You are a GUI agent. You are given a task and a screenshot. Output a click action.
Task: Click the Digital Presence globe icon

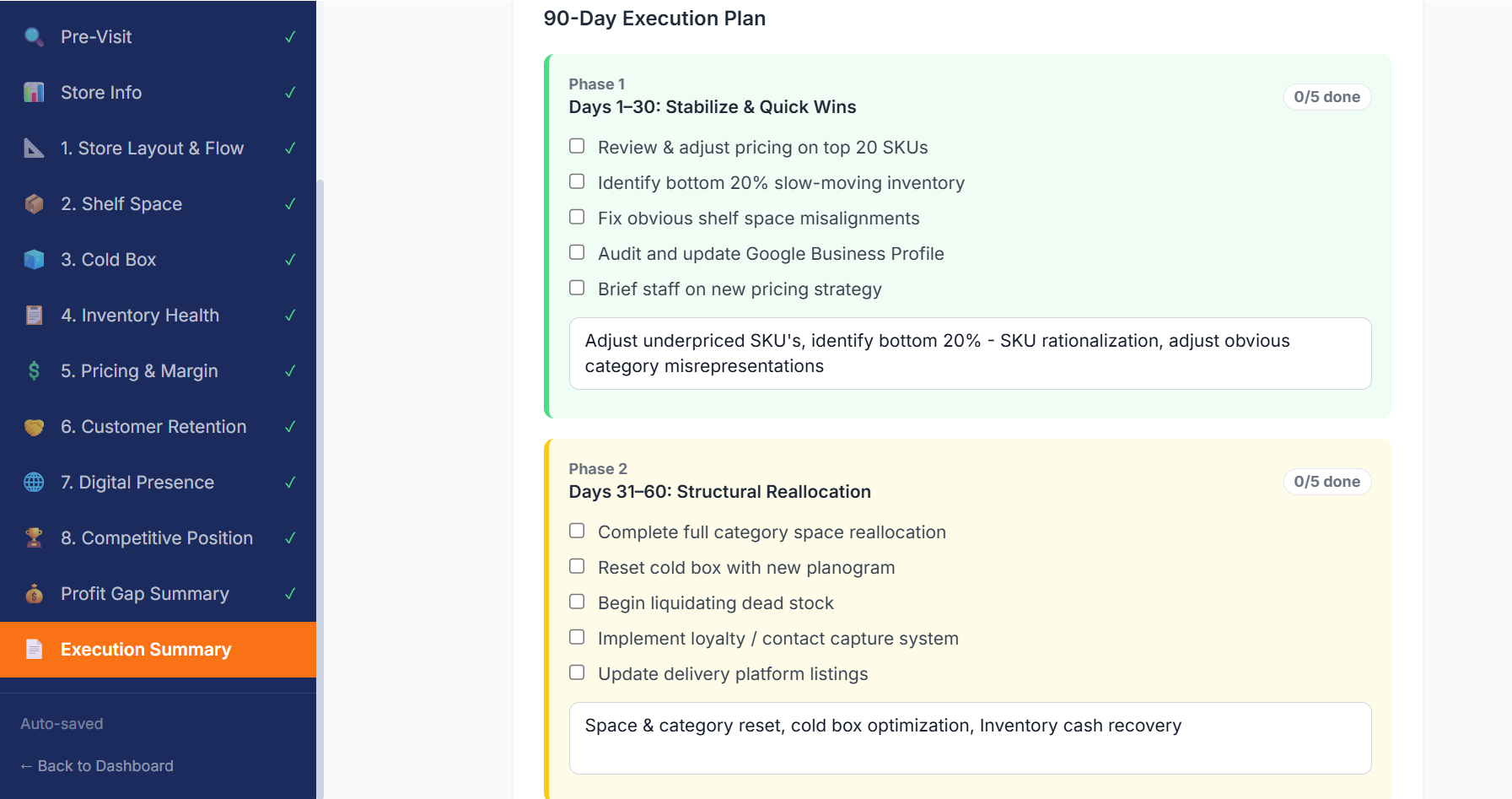(34, 482)
